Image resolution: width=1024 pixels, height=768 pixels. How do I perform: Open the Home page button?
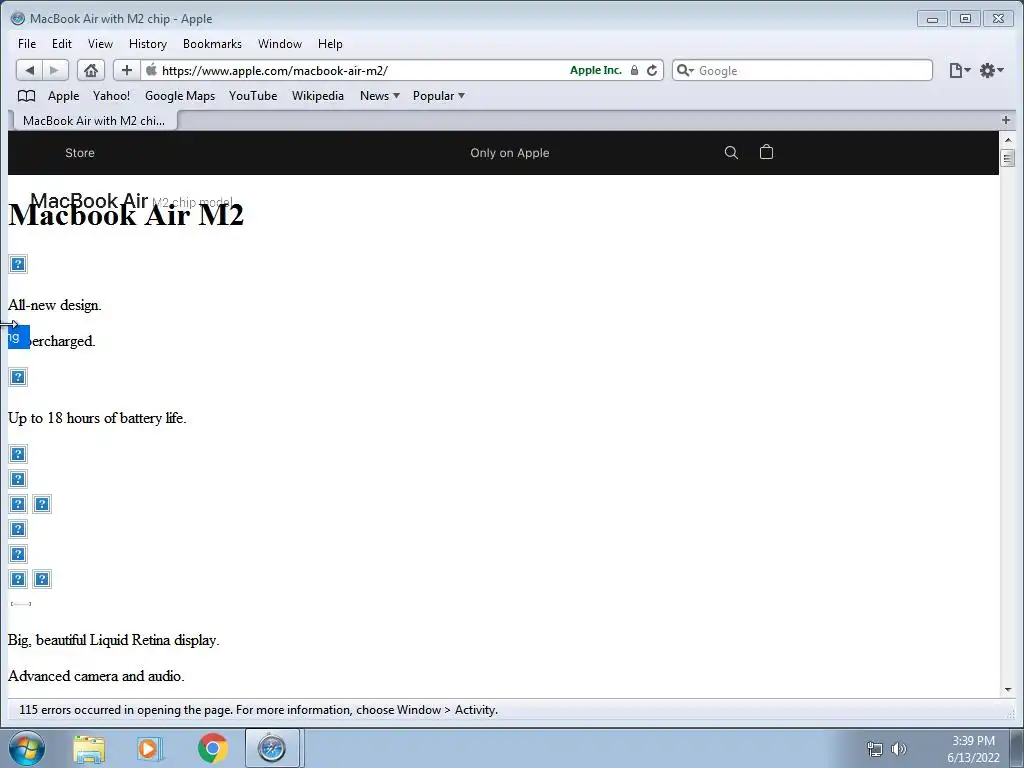coord(91,71)
